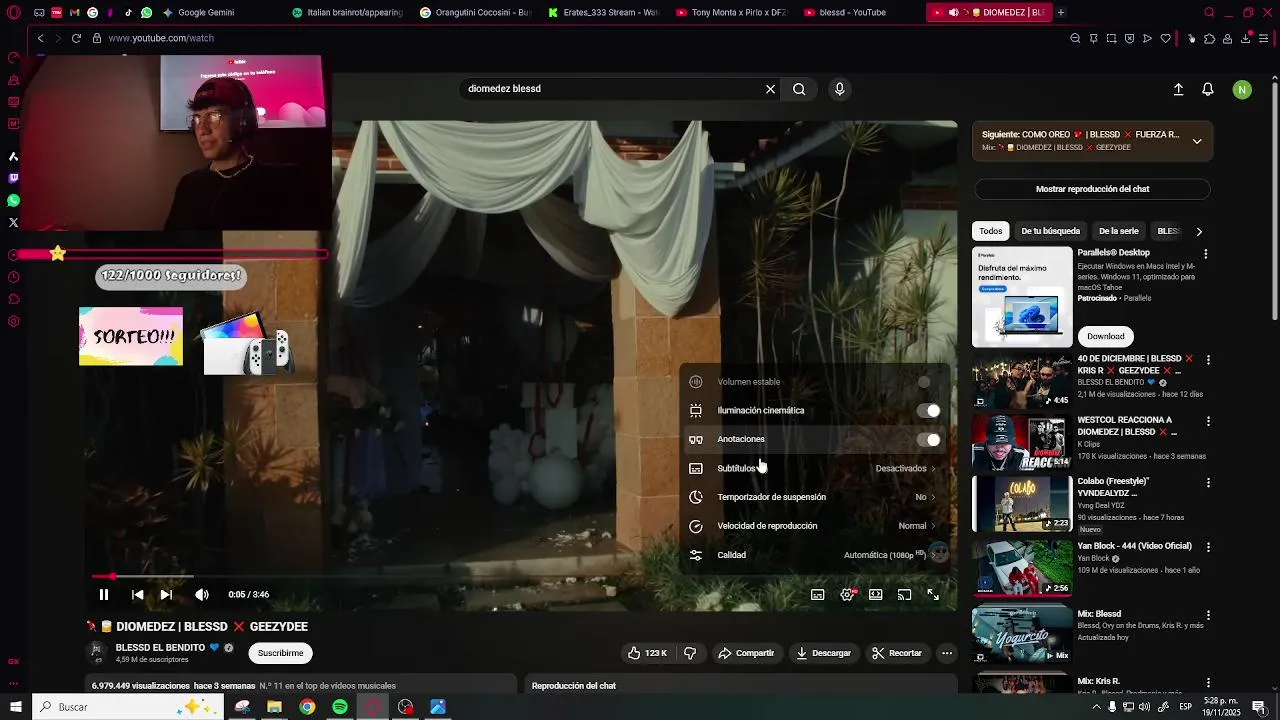The width and height of the screenshot is (1280, 720).
Task: Open Spotify from the taskbar
Action: pos(340,707)
